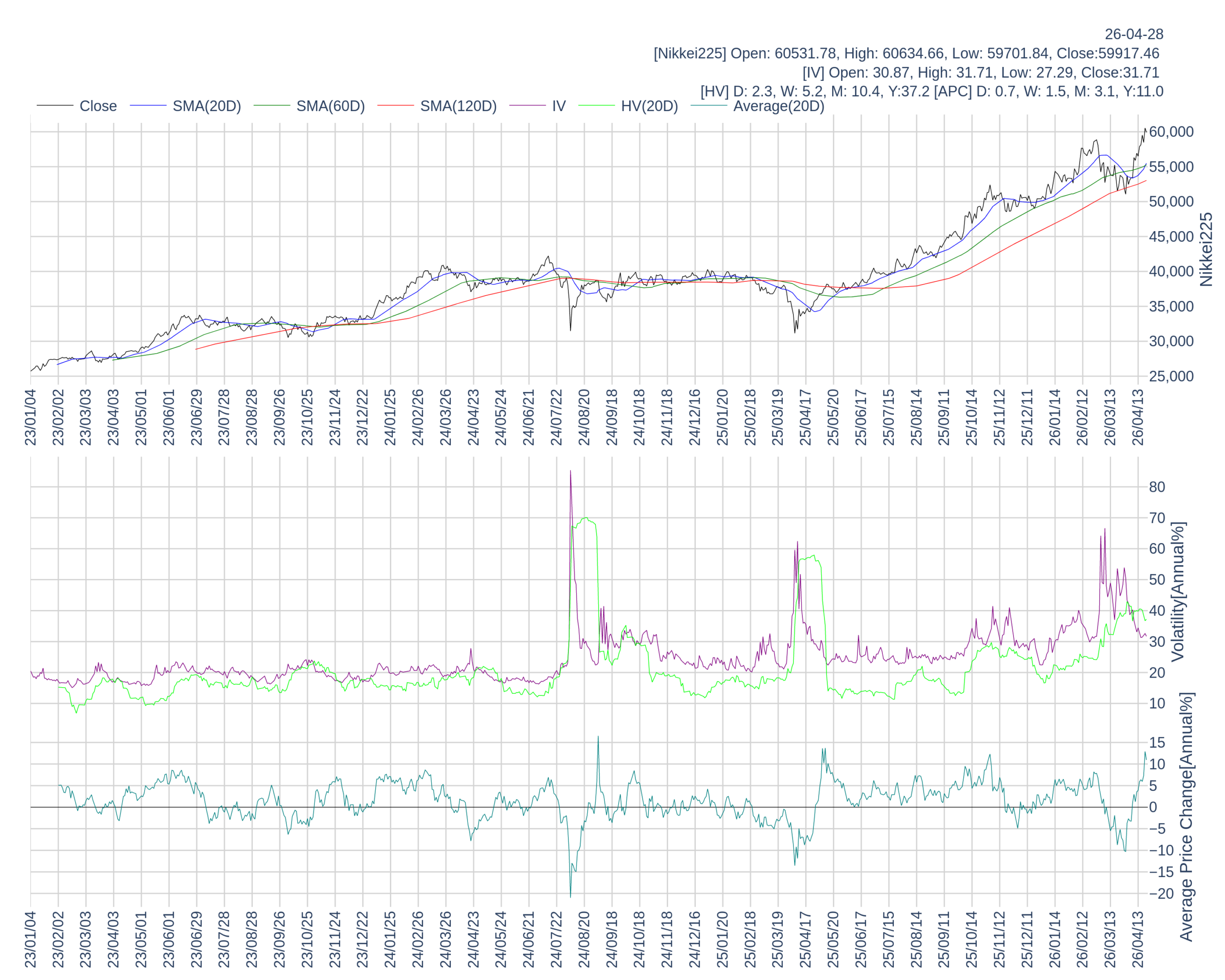Viewport: 1225px width, 980px height.
Task: Toggle Average(20D) trace in legend
Action: [779, 106]
